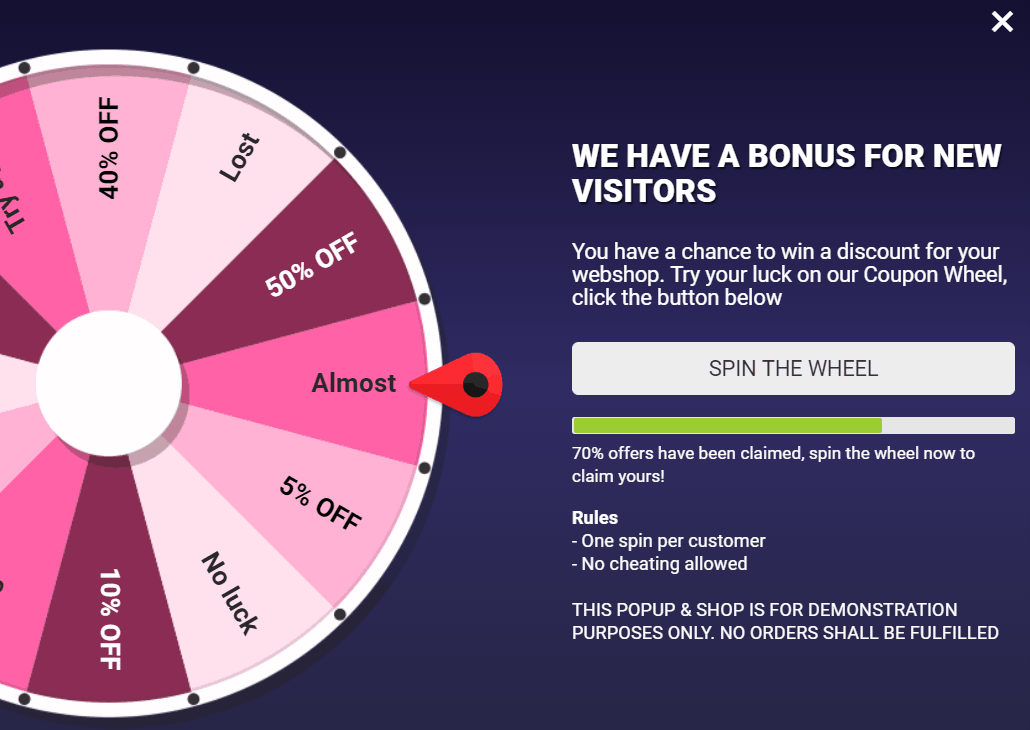Click the 'One spin per customer' rule

tap(669, 541)
